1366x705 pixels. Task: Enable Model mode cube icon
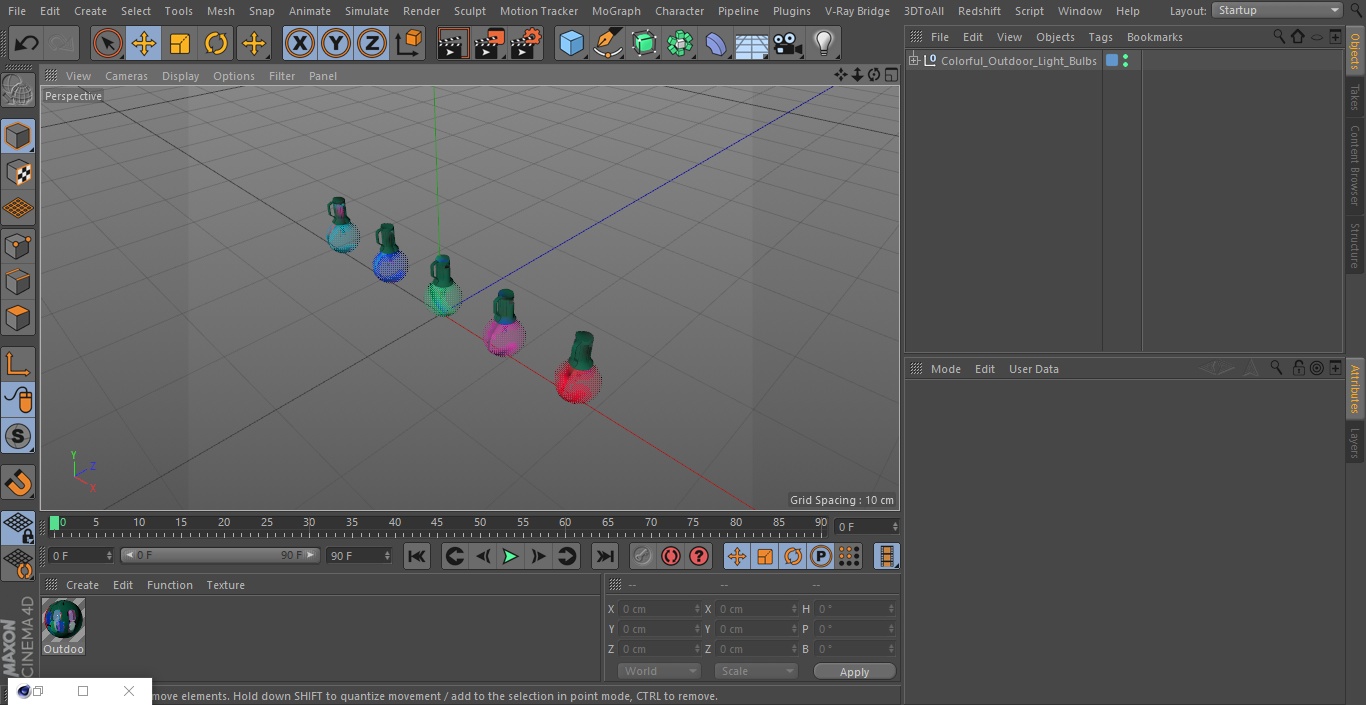18,136
